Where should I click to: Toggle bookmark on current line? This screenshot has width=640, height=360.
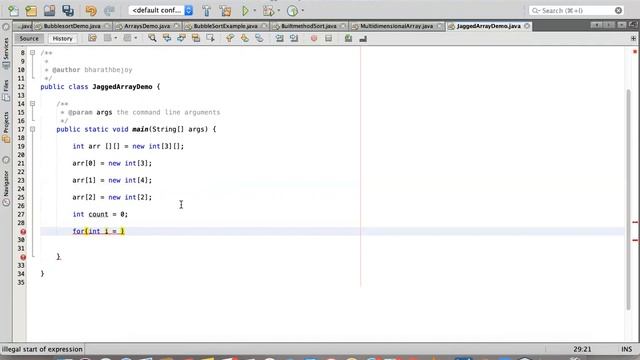point(259,38)
